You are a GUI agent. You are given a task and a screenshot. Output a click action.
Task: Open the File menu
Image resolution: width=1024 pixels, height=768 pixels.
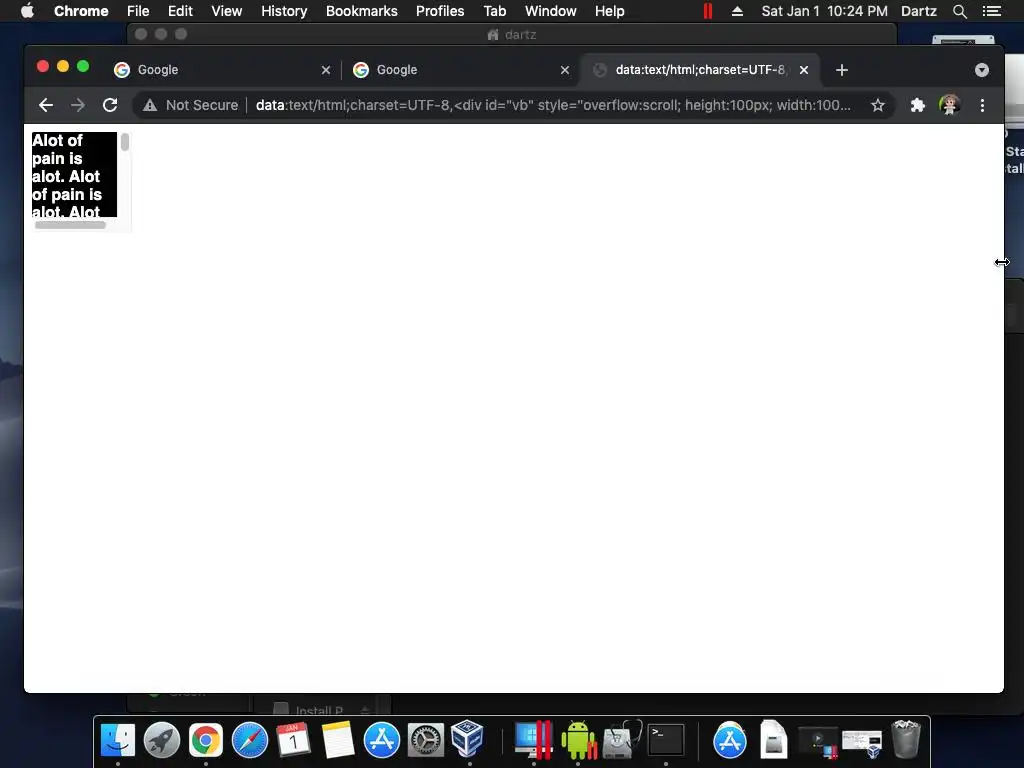pos(138,11)
